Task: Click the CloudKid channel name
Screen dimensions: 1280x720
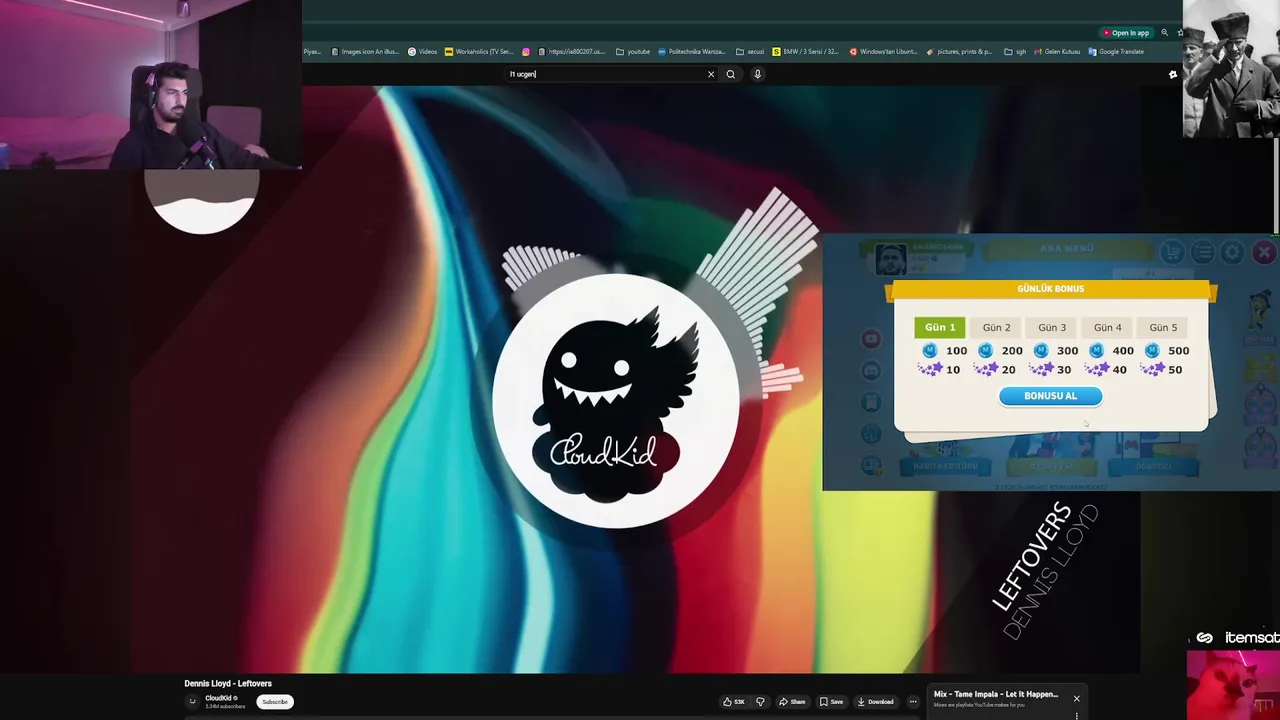Action: 218,698
